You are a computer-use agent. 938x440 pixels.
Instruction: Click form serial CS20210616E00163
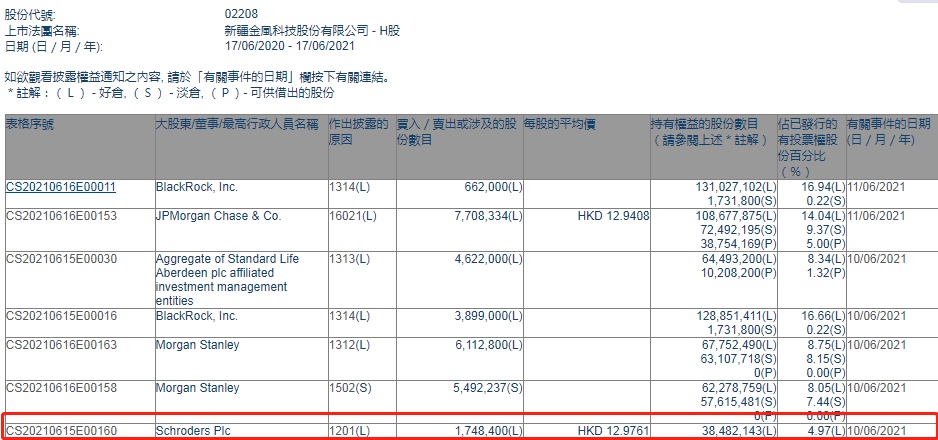tap(61, 345)
